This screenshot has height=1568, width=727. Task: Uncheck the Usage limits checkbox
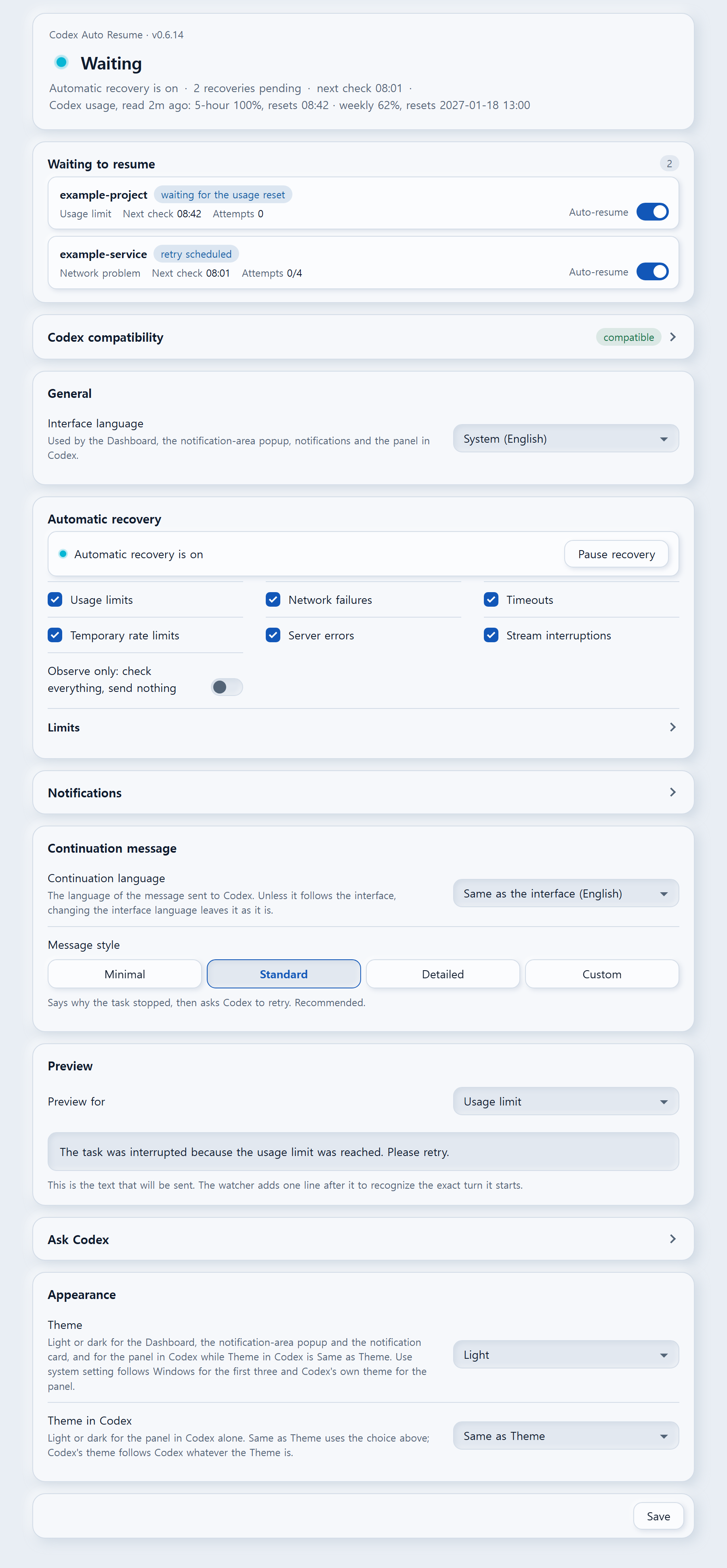[55, 599]
